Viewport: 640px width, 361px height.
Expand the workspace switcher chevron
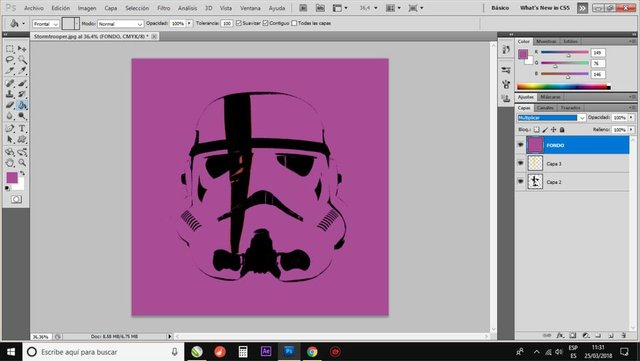click(x=582, y=8)
